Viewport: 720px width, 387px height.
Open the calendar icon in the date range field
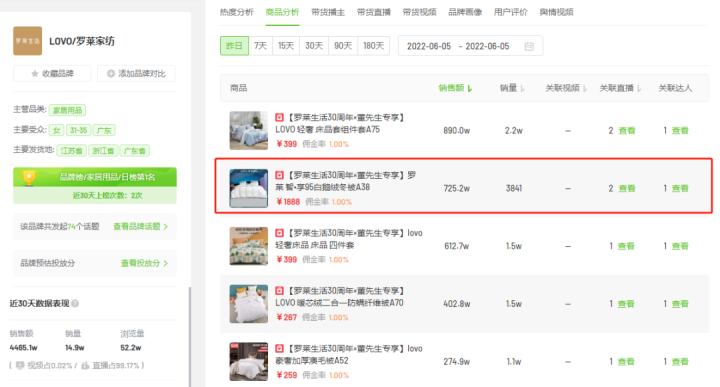tap(529, 46)
